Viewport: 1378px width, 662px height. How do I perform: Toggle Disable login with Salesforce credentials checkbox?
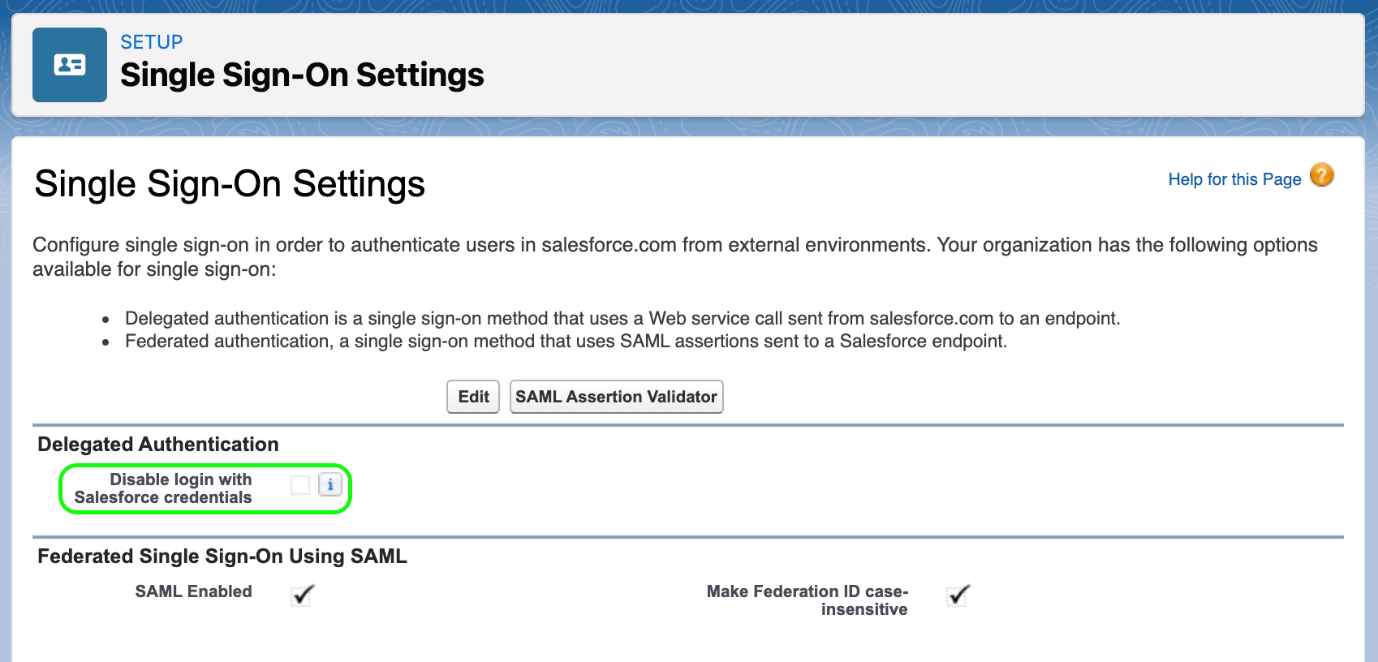coord(300,485)
